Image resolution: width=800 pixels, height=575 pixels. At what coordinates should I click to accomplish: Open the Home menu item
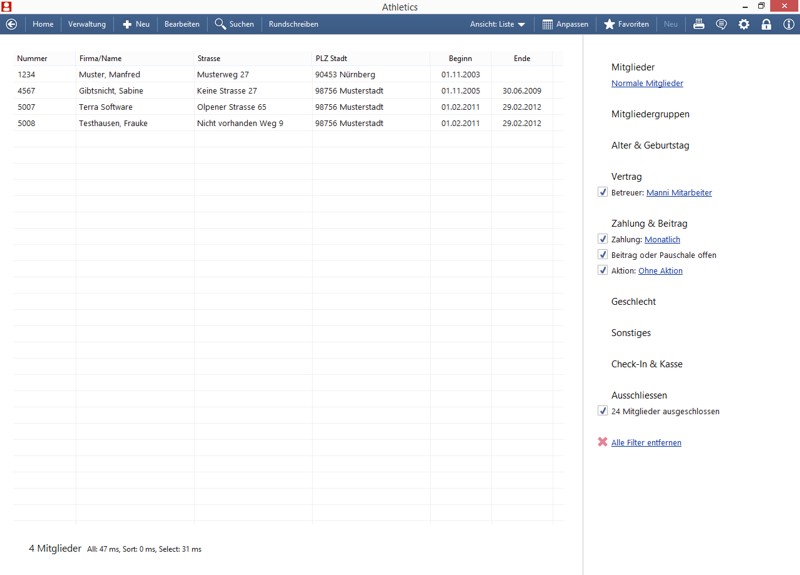tap(43, 24)
